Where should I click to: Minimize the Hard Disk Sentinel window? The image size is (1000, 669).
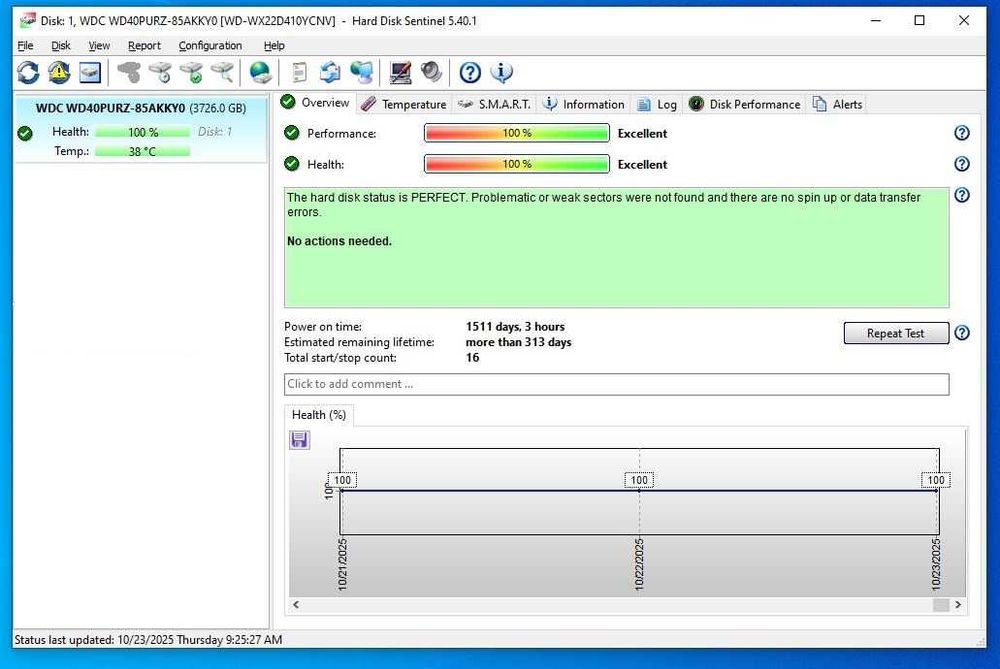click(876, 20)
